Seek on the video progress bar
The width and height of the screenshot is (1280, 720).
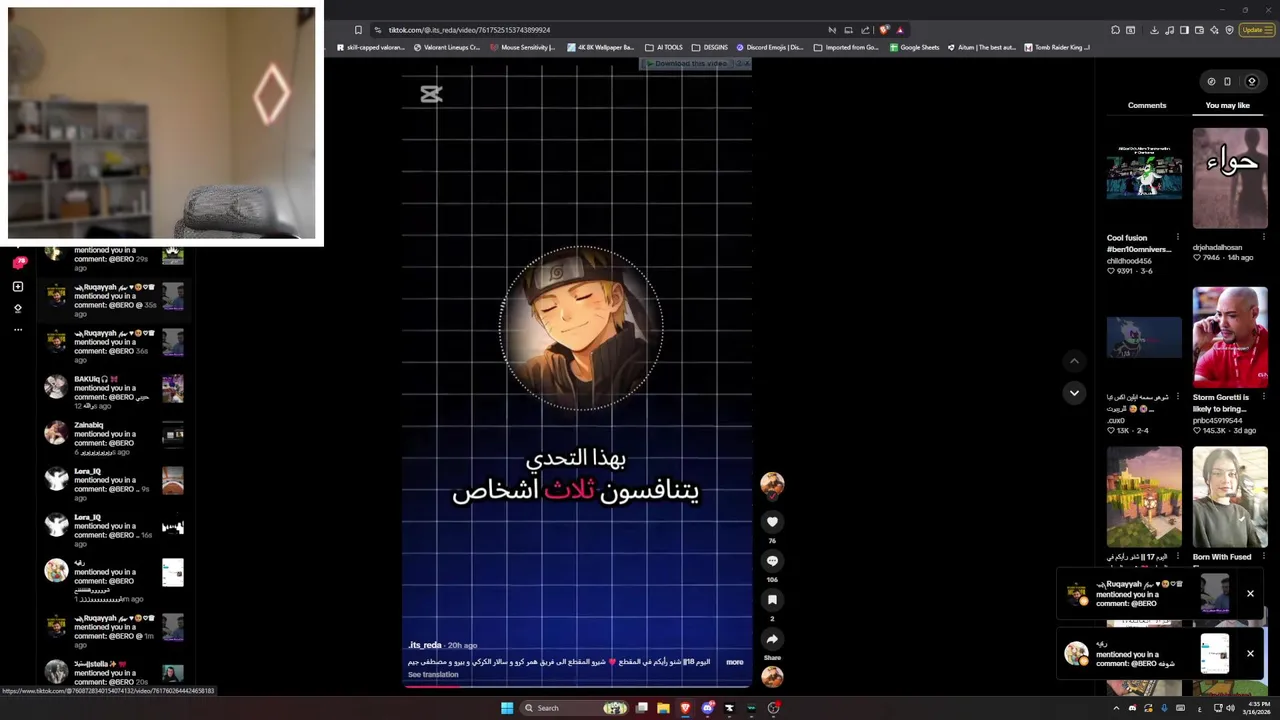point(577,687)
